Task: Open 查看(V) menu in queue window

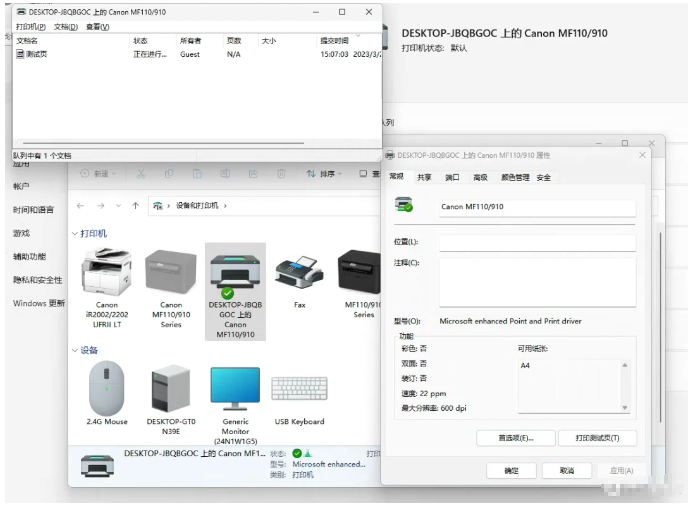Action: tap(98, 27)
